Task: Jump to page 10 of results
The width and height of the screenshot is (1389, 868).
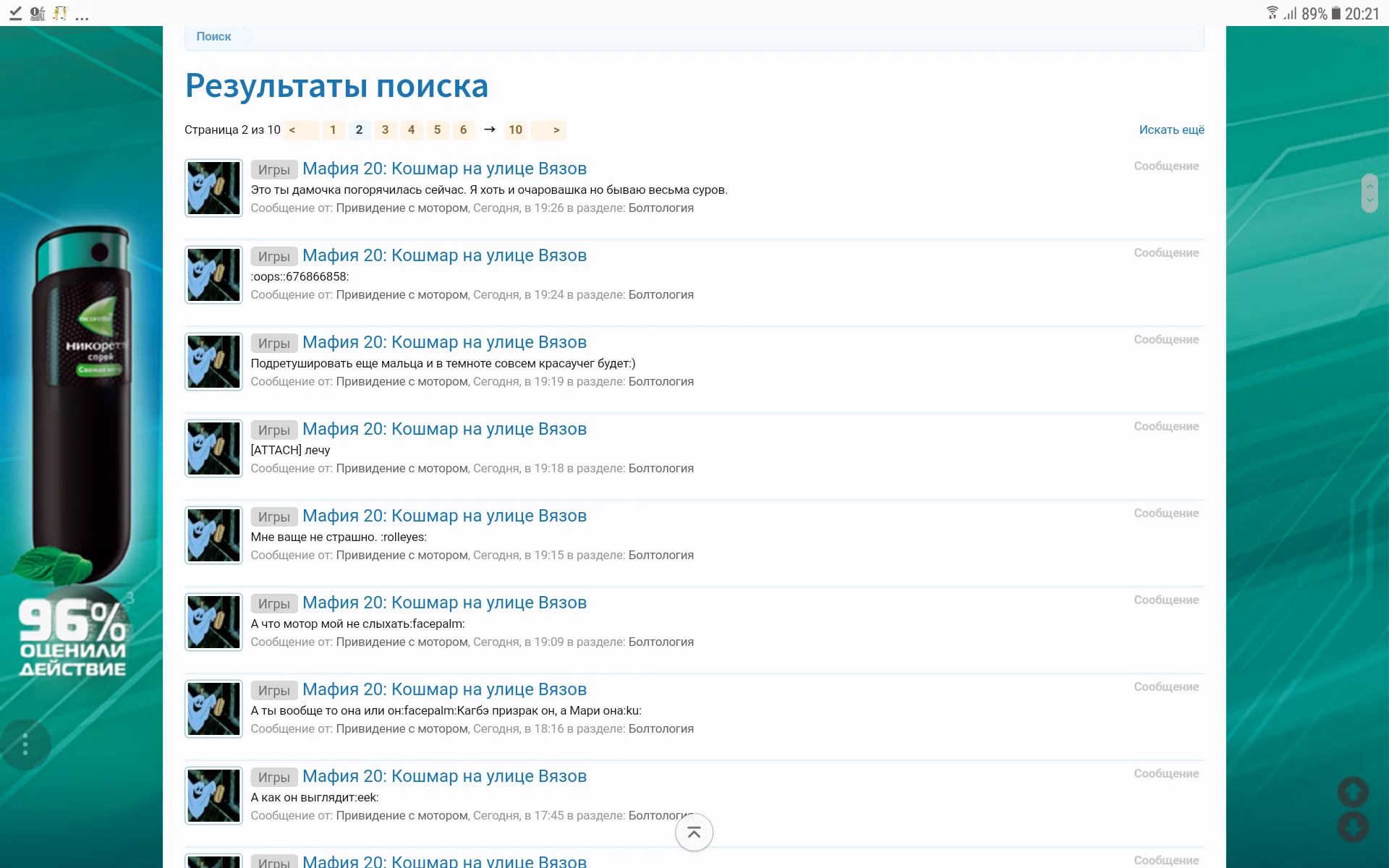Action: pyautogui.click(x=515, y=130)
